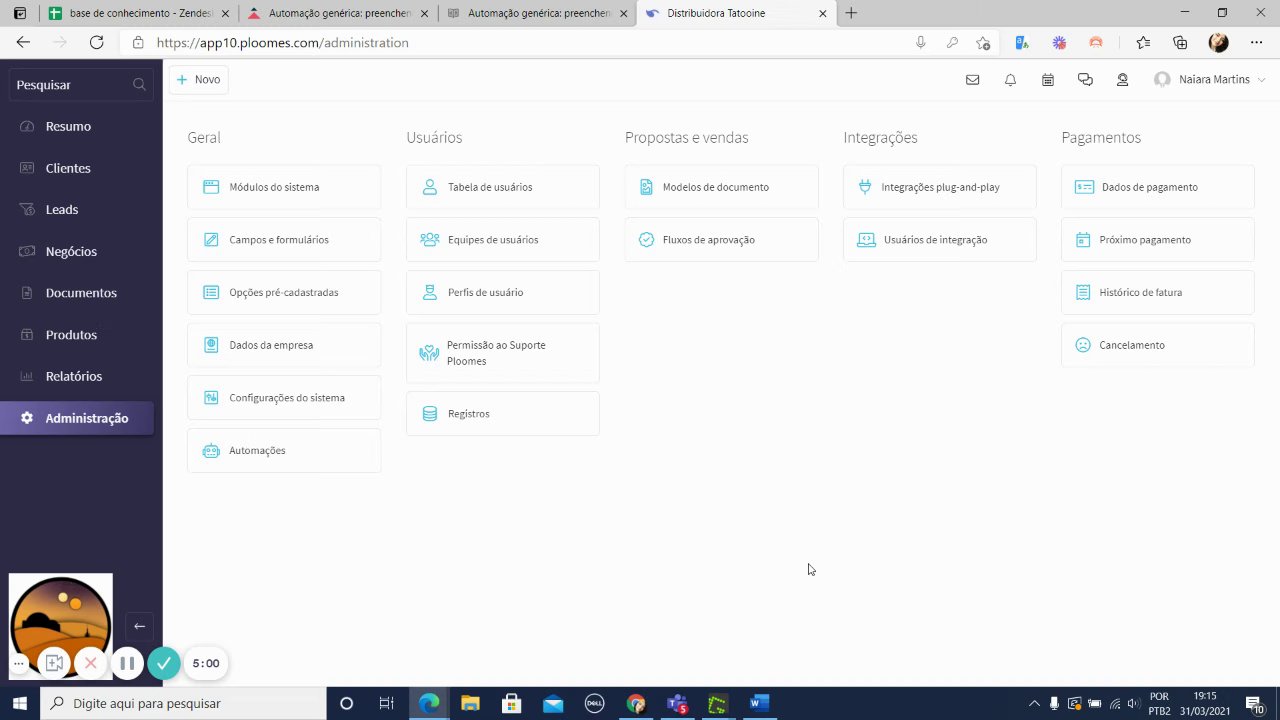Switch to the second Automação genérica tab
1280x720 pixels.
tap(537, 13)
